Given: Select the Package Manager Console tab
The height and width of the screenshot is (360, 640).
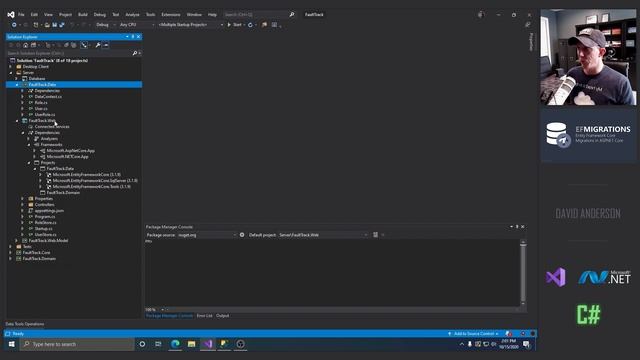Looking at the screenshot, I should (169, 316).
